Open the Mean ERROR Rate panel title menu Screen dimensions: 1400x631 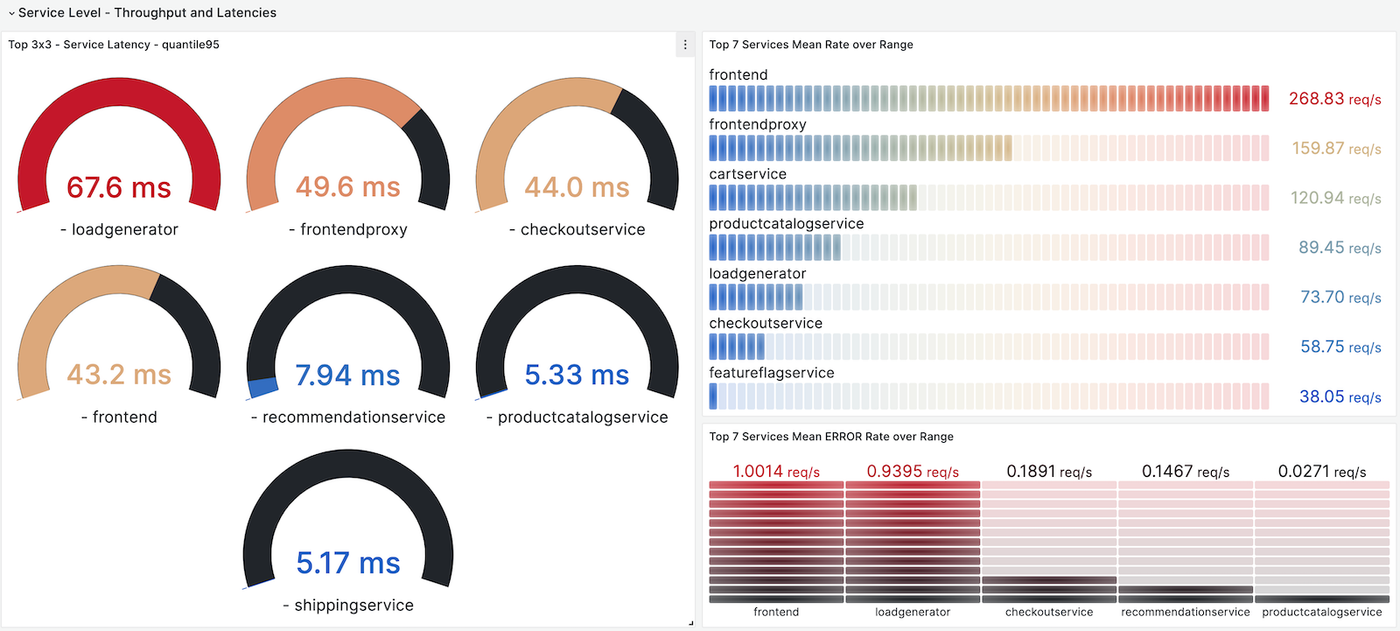[830, 436]
